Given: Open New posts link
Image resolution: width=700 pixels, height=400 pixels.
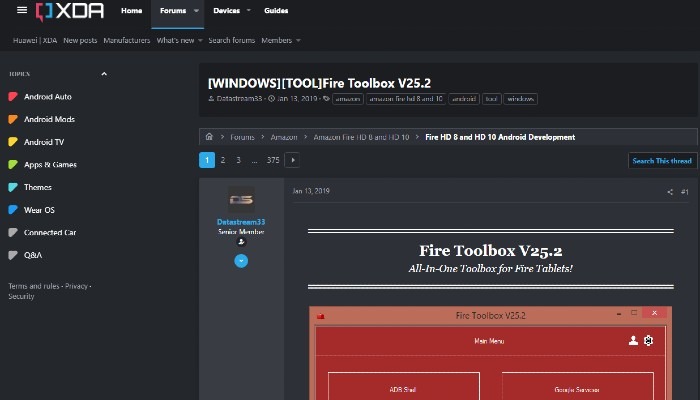Looking at the screenshot, I should click(x=80, y=40).
